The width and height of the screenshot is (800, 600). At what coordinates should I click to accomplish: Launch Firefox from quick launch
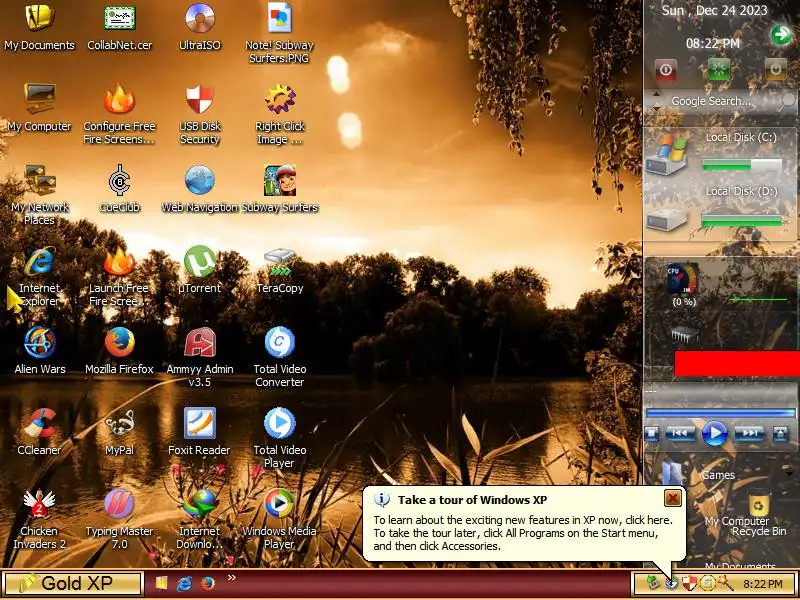click(207, 583)
